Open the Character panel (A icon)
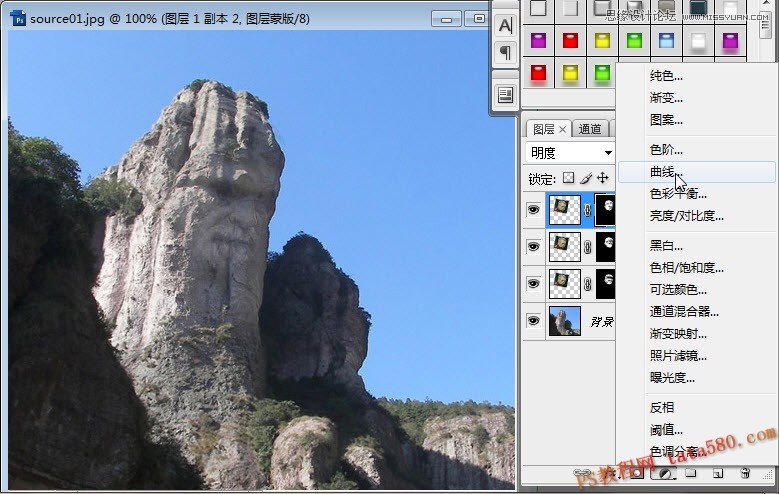 505,25
